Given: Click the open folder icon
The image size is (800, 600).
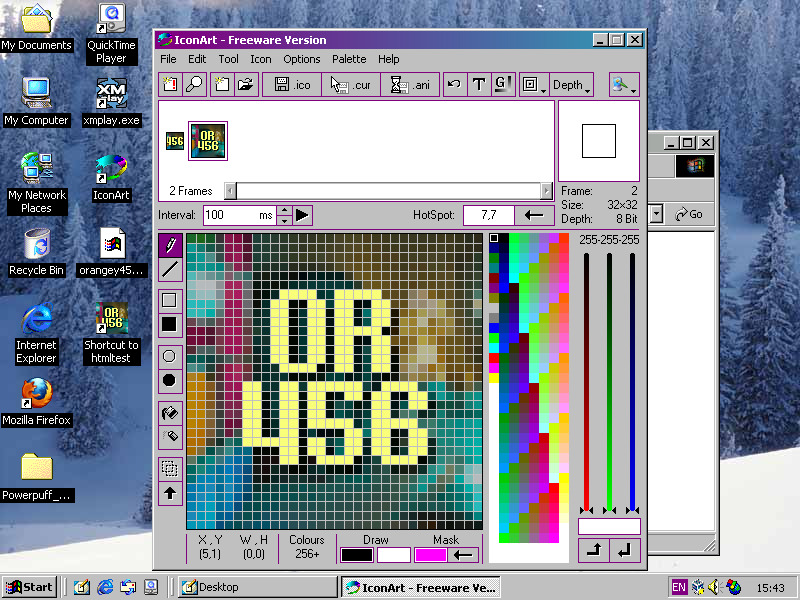Looking at the screenshot, I should pos(246,85).
